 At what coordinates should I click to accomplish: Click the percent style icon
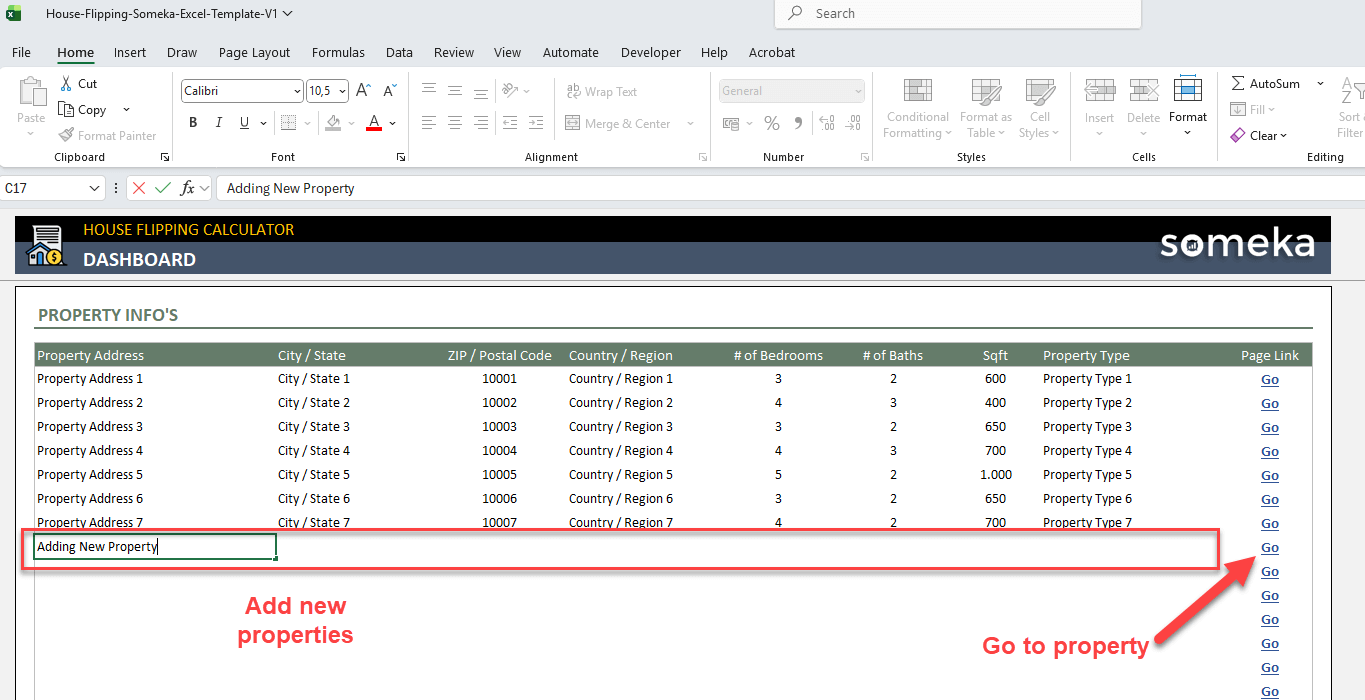coord(771,123)
